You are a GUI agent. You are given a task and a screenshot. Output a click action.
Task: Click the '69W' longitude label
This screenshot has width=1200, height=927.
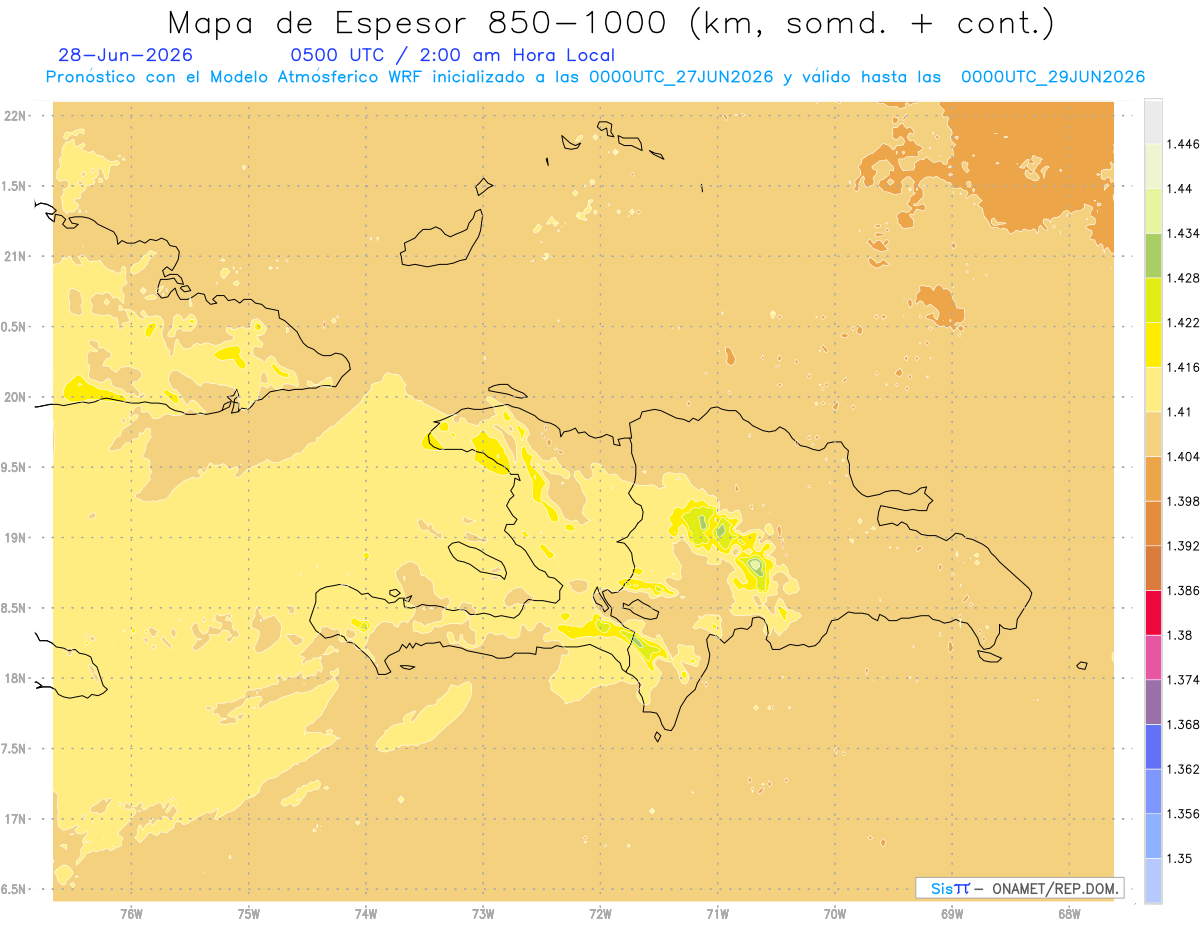click(x=952, y=914)
